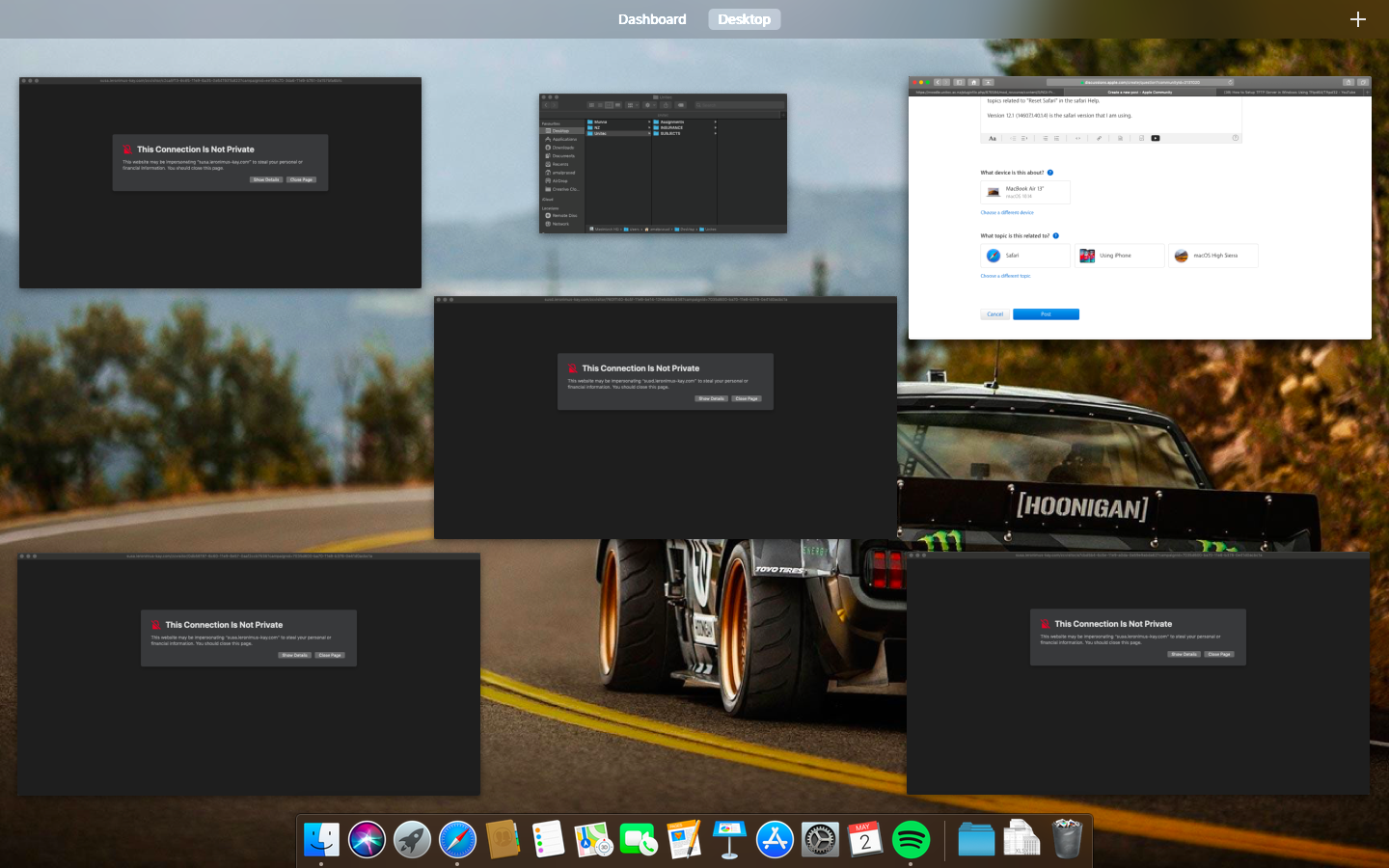
Task: Open the Maps app icon
Action: coord(593,840)
